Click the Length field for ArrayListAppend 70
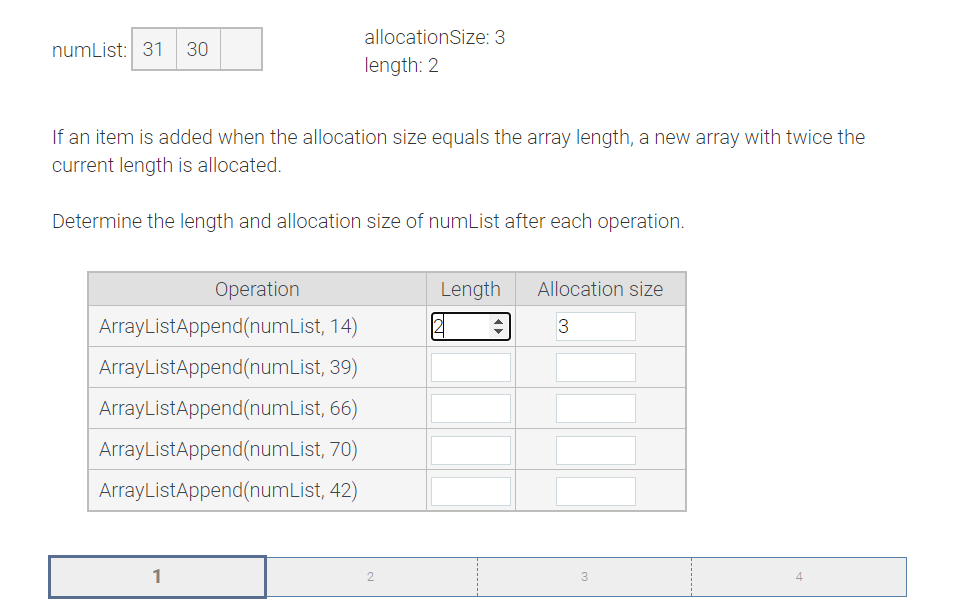958x603 pixels. [470, 449]
